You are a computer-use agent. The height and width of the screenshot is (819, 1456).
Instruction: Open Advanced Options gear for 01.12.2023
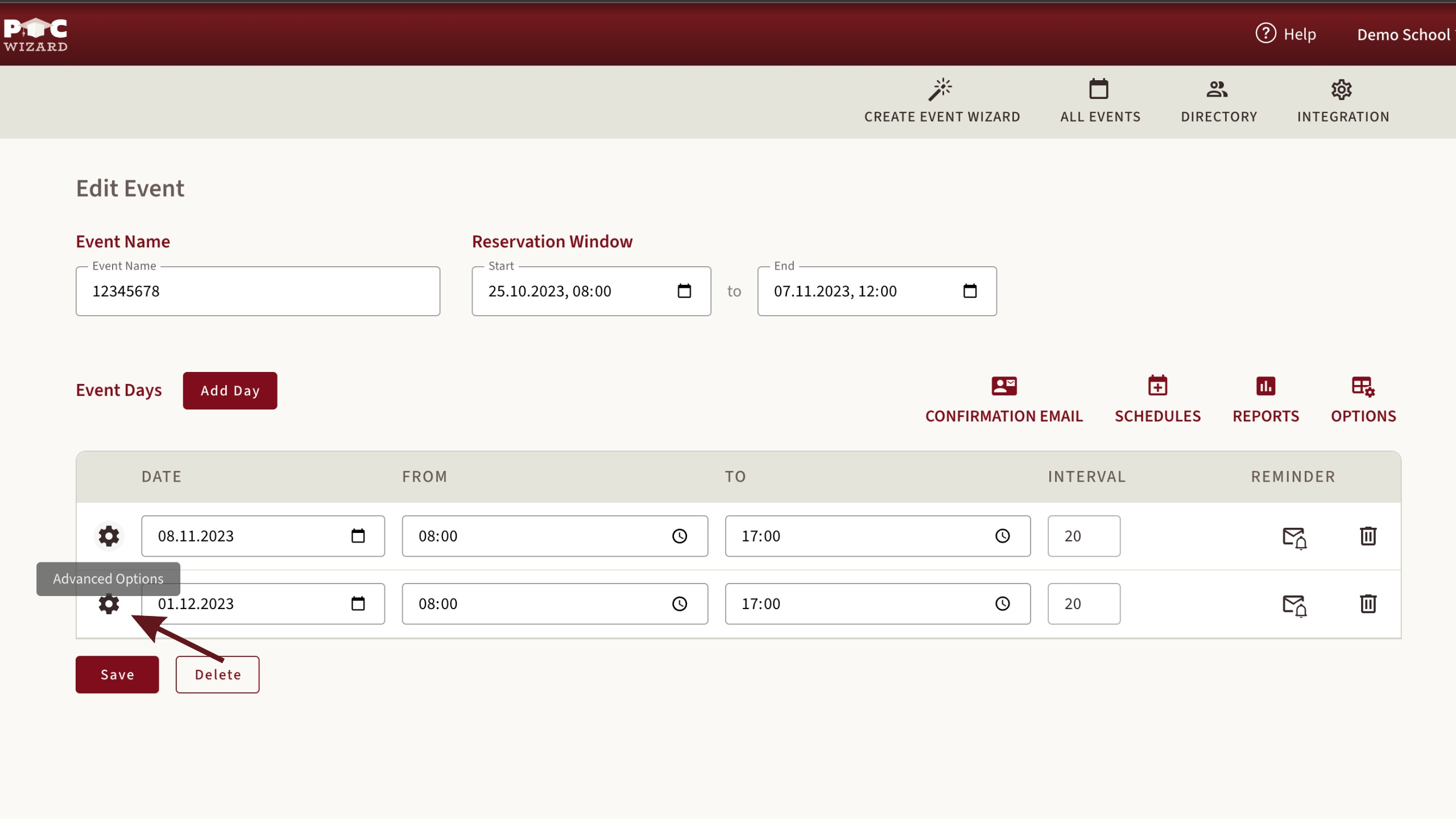(x=109, y=603)
